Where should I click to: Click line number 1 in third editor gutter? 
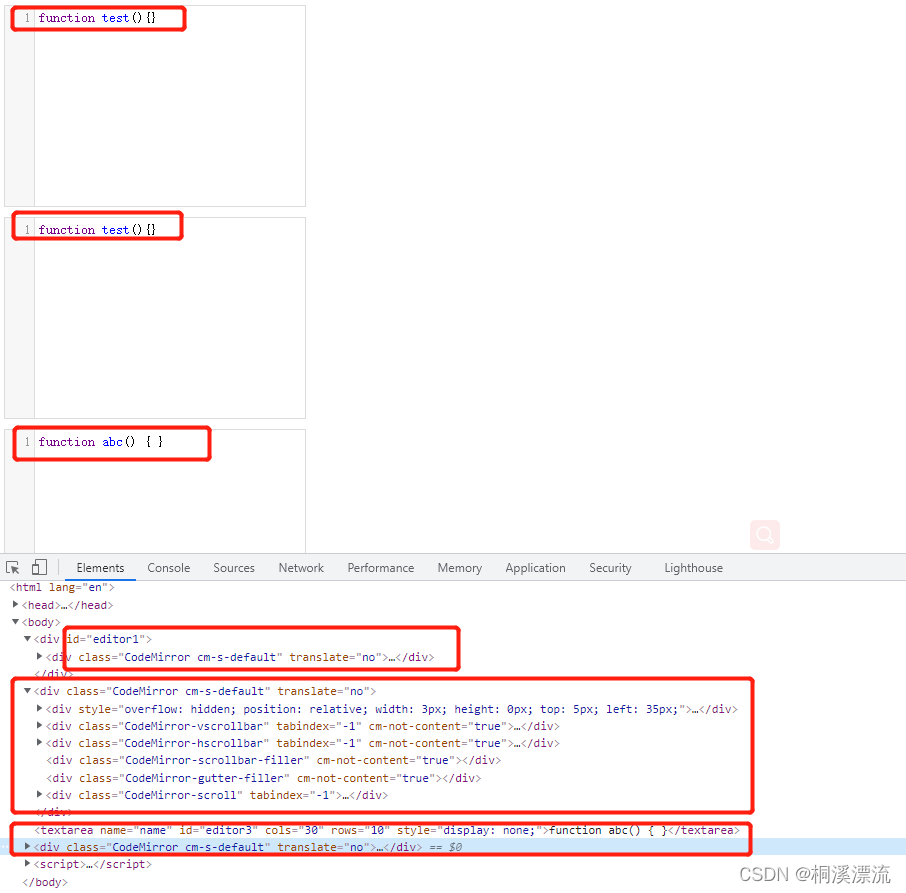point(27,442)
